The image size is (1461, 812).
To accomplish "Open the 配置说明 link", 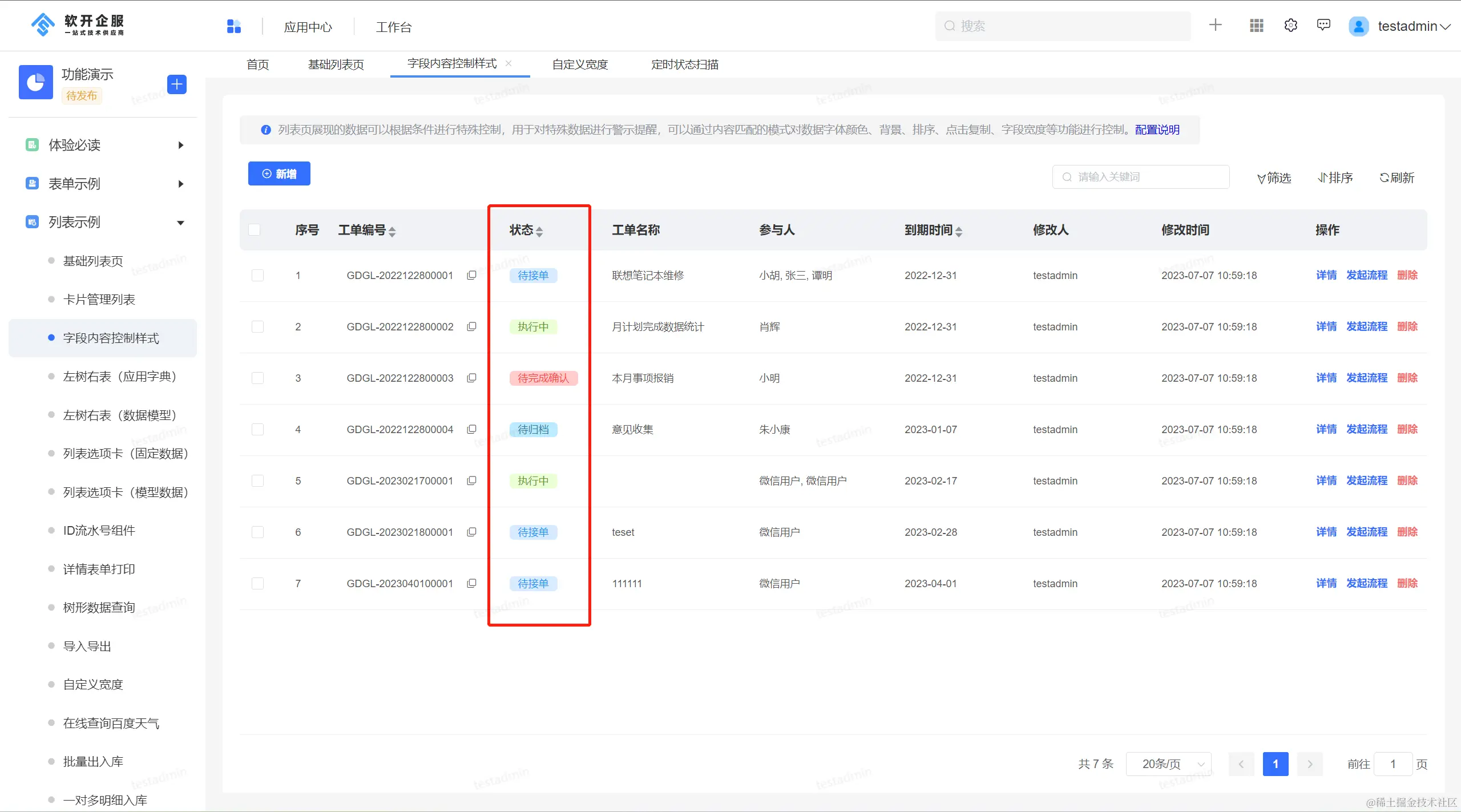I will click(x=1157, y=130).
